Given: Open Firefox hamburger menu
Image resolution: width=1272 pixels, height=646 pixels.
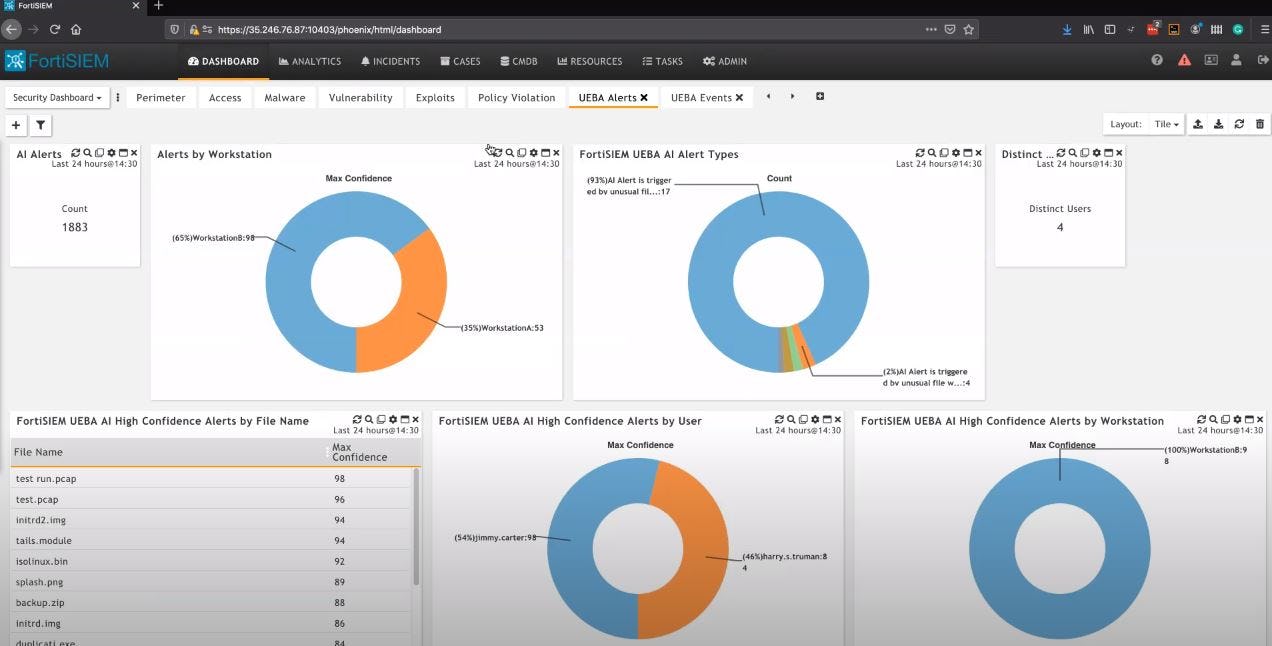Looking at the screenshot, I should pos(1264,29).
